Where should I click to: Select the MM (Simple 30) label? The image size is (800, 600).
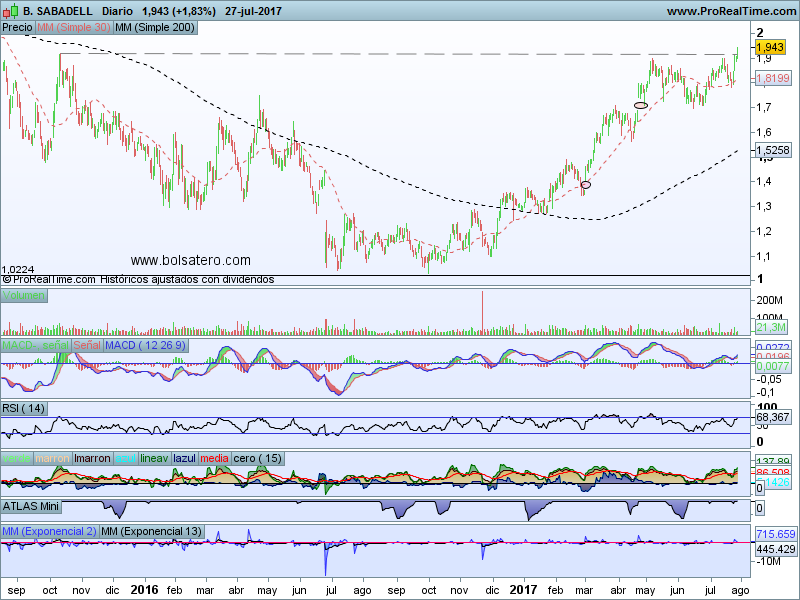tap(74, 28)
